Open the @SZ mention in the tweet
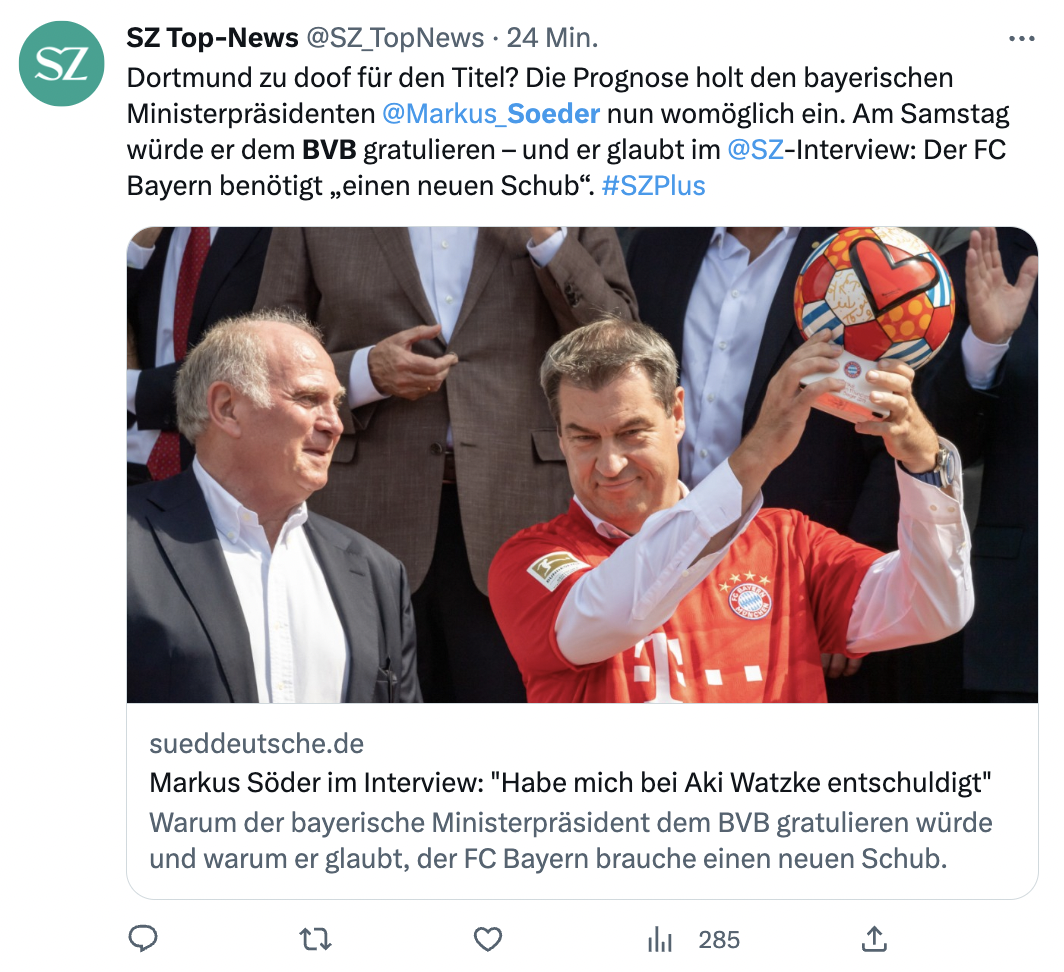 pos(755,149)
